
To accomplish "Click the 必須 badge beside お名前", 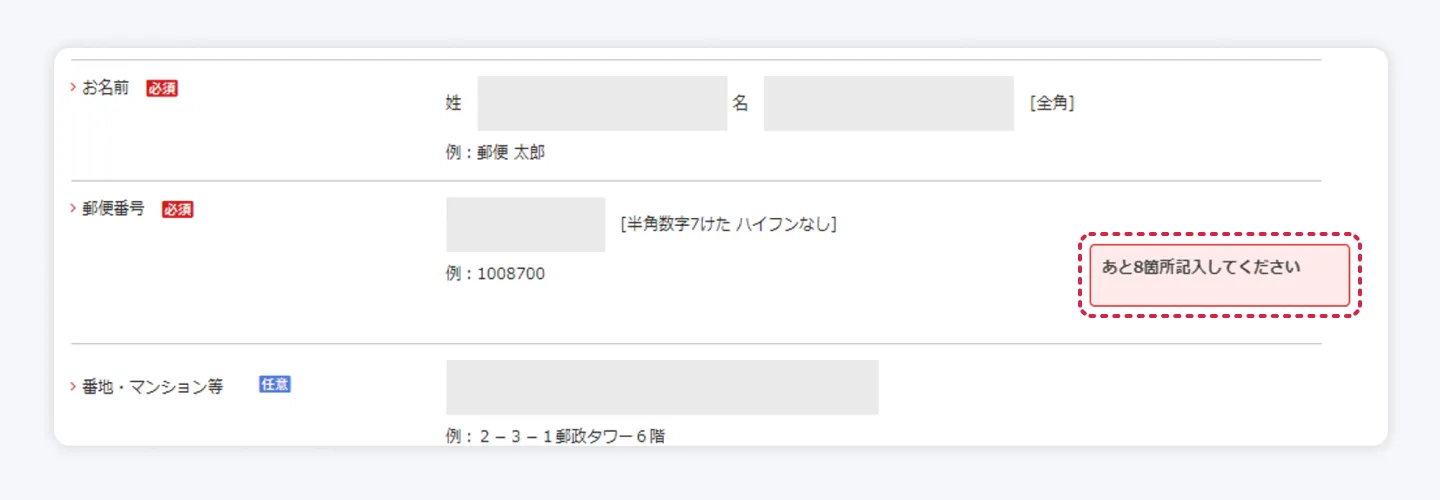I will tap(162, 88).
